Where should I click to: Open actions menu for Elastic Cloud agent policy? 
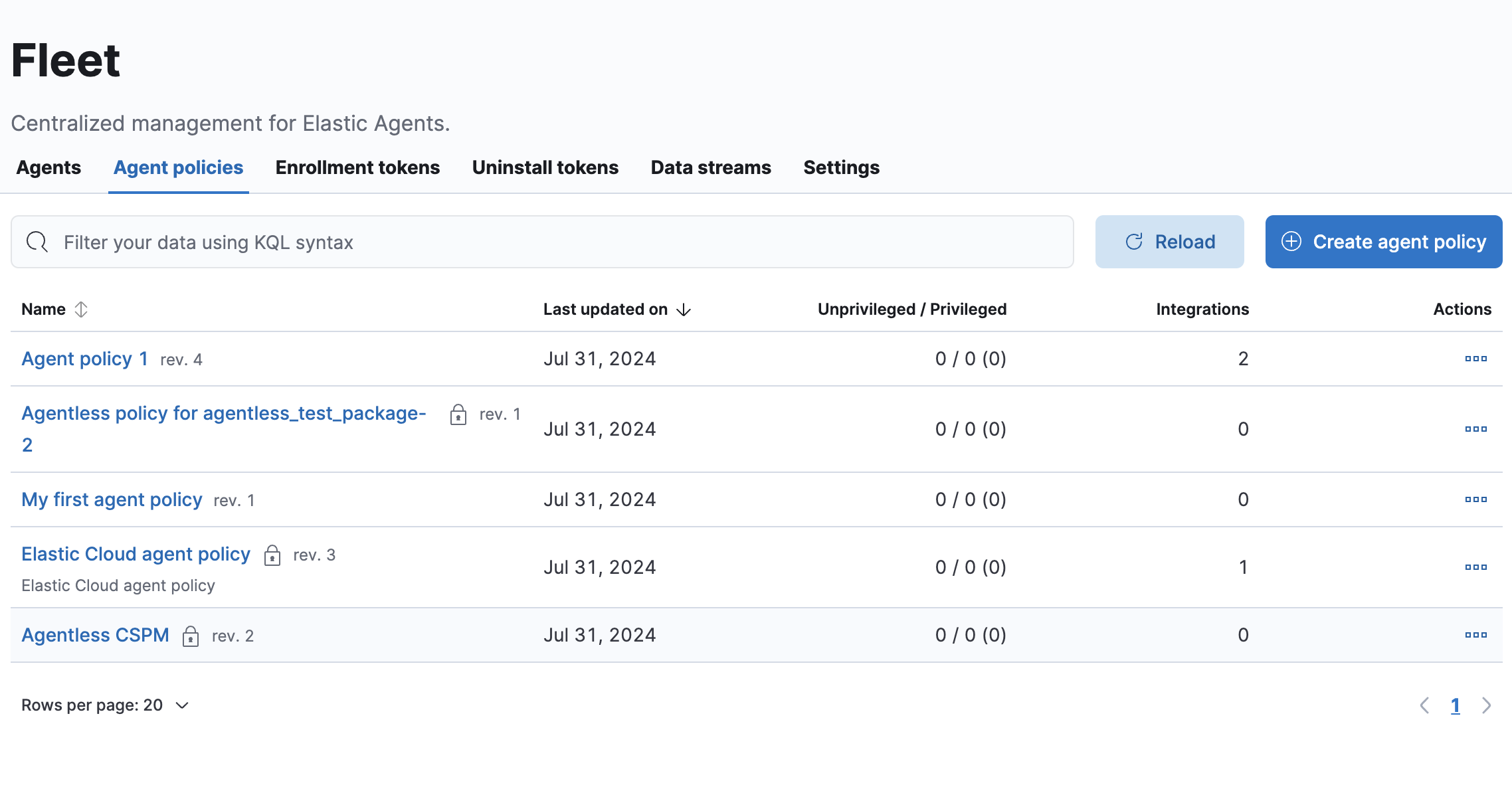(x=1475, y=567)
